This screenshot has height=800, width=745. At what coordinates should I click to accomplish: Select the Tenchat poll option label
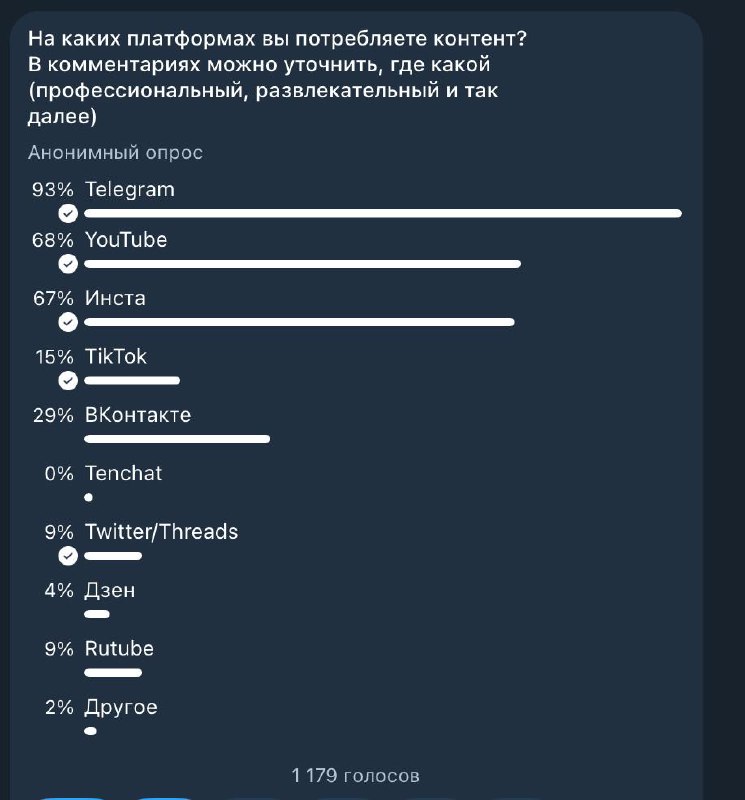pyautogui.click(x=123, y=473)
